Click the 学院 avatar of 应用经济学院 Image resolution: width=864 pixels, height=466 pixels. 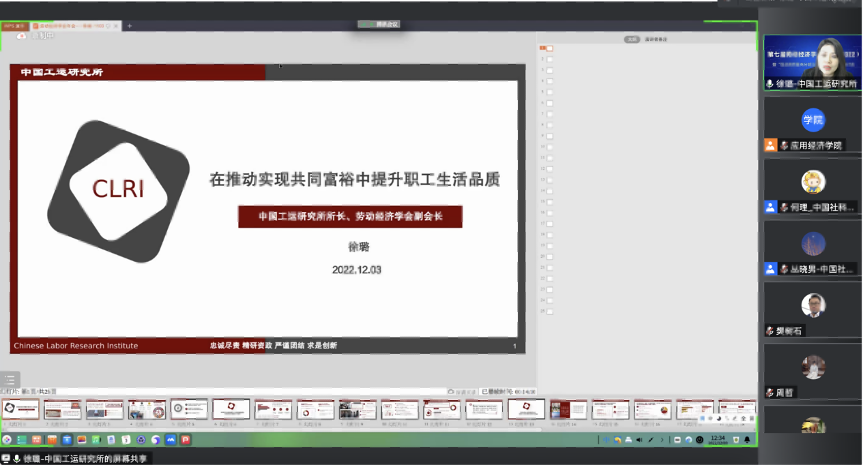pyautogui.click(x=813, y=120)
